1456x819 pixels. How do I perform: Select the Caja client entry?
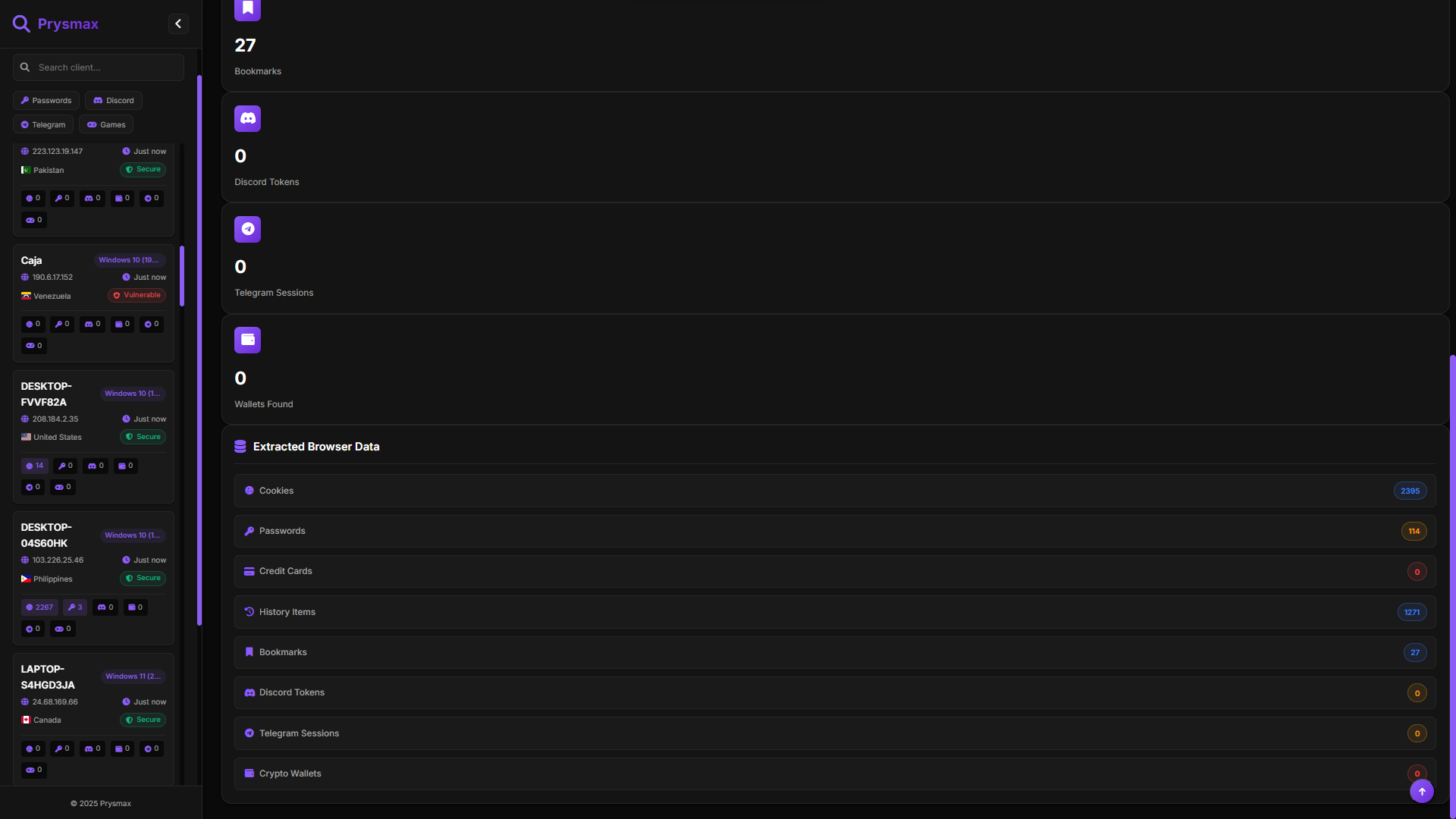click(x=93, y=303)
